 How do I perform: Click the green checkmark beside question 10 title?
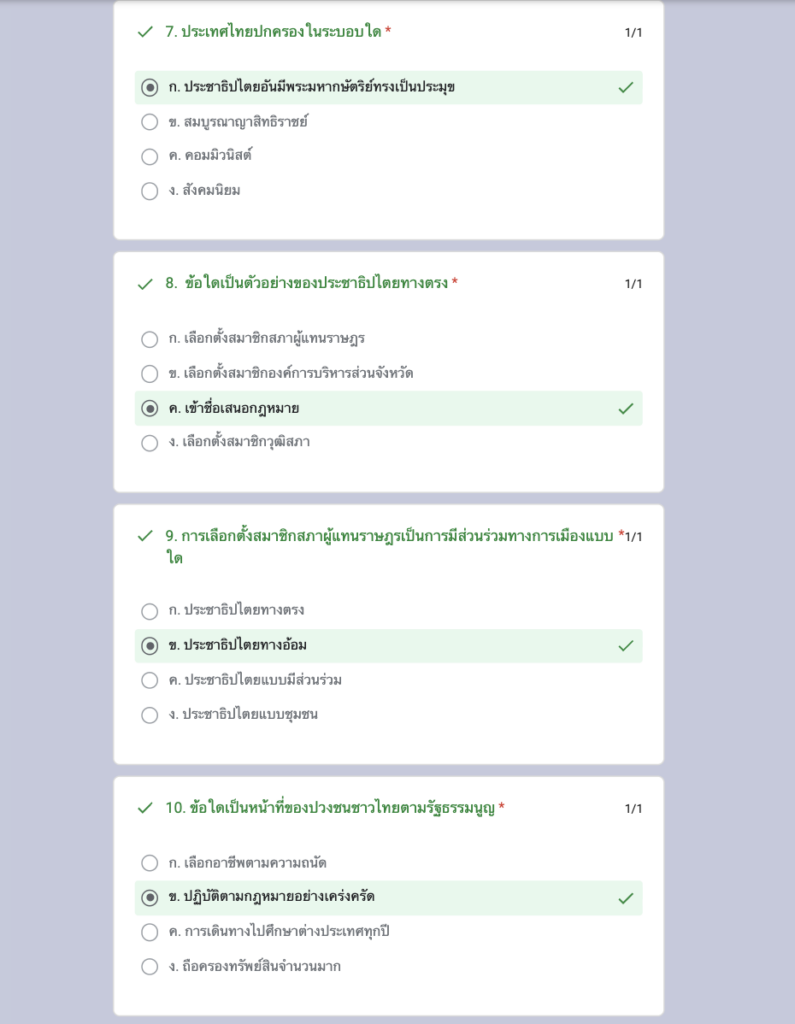[x=145, y=808]
